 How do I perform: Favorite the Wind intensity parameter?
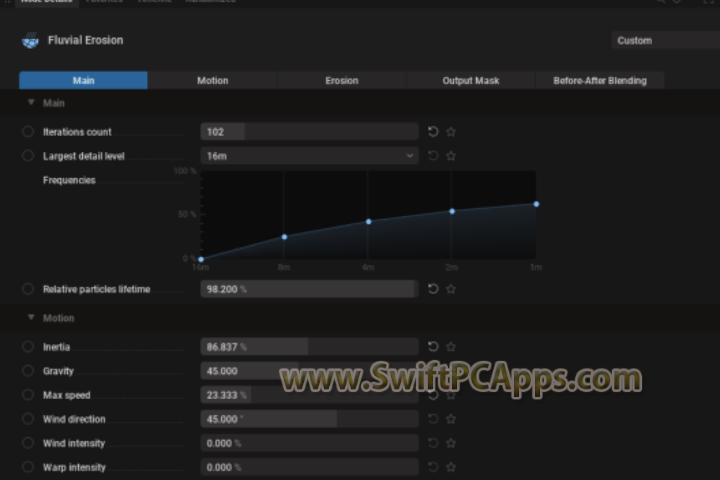tap(451, 443)
